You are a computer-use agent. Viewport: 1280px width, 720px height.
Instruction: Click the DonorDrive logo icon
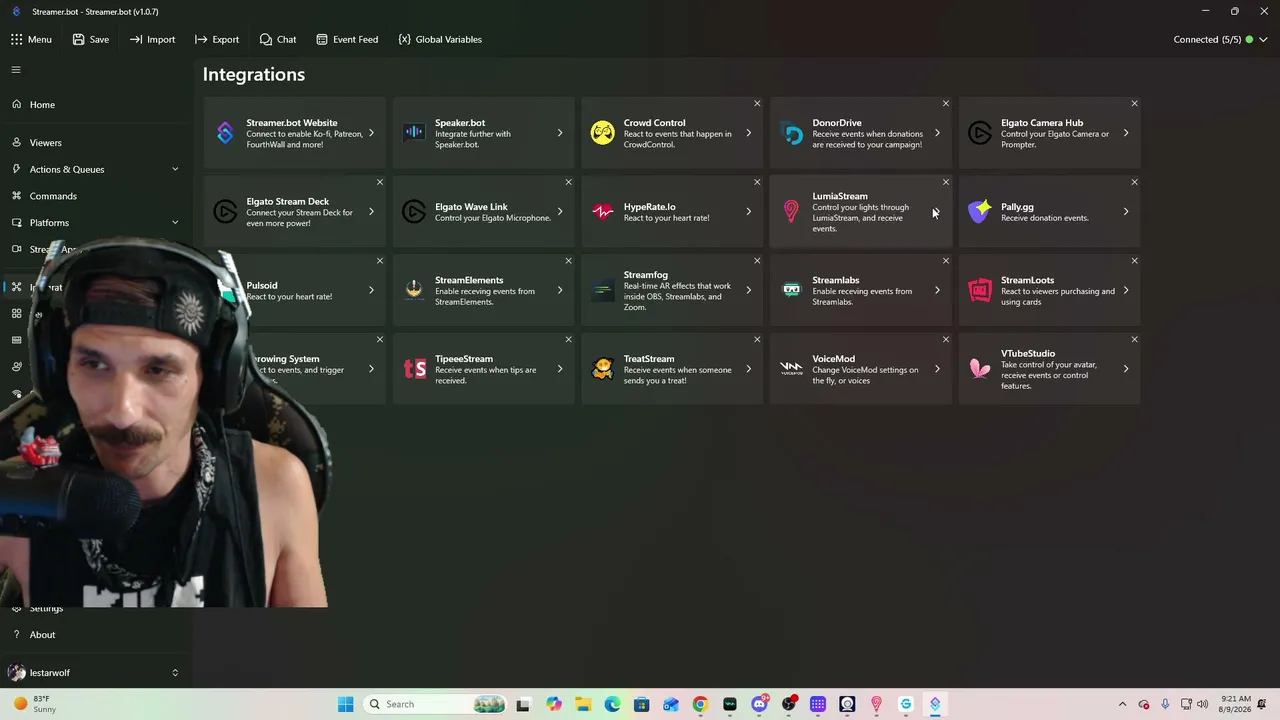pos(791,133)
